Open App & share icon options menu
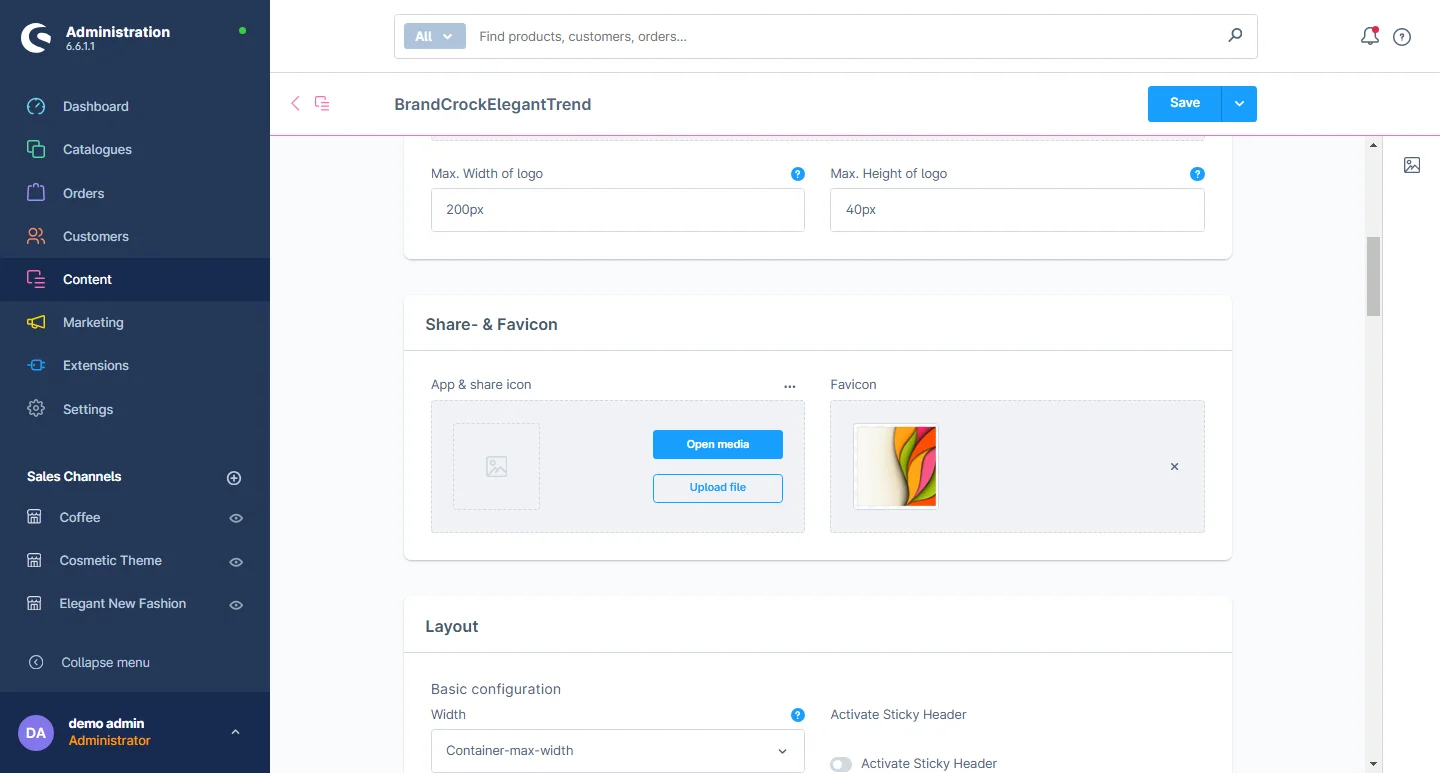 tap(789, 386)
